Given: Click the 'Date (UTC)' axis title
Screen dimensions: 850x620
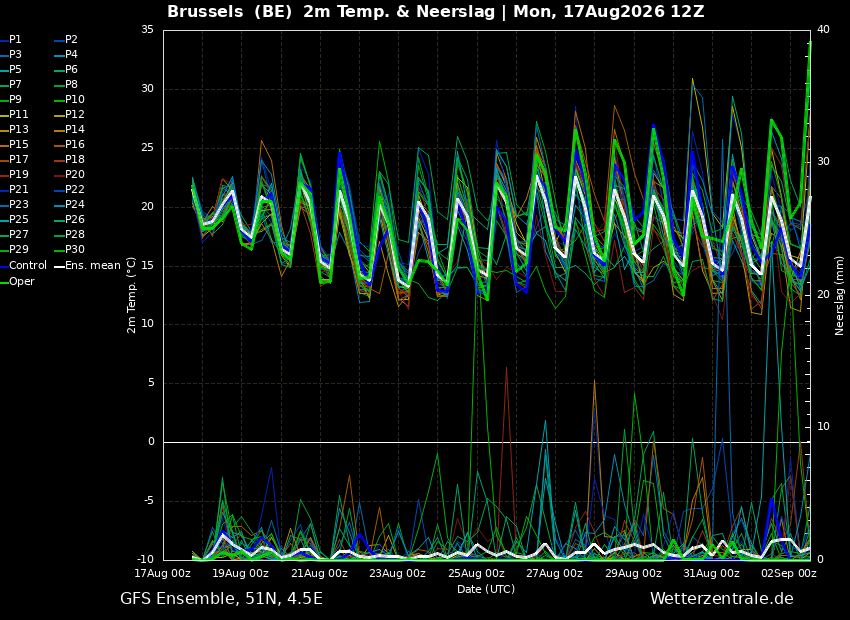Looking at the screenshot, I should (x=486, y=589).
